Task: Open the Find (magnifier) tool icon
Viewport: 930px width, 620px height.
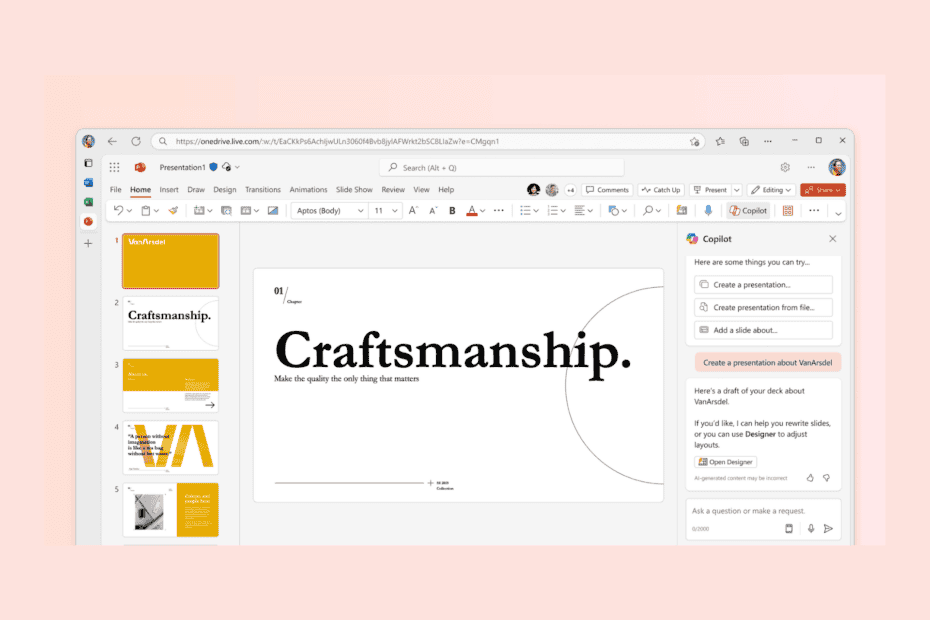Action: point(649,210)
